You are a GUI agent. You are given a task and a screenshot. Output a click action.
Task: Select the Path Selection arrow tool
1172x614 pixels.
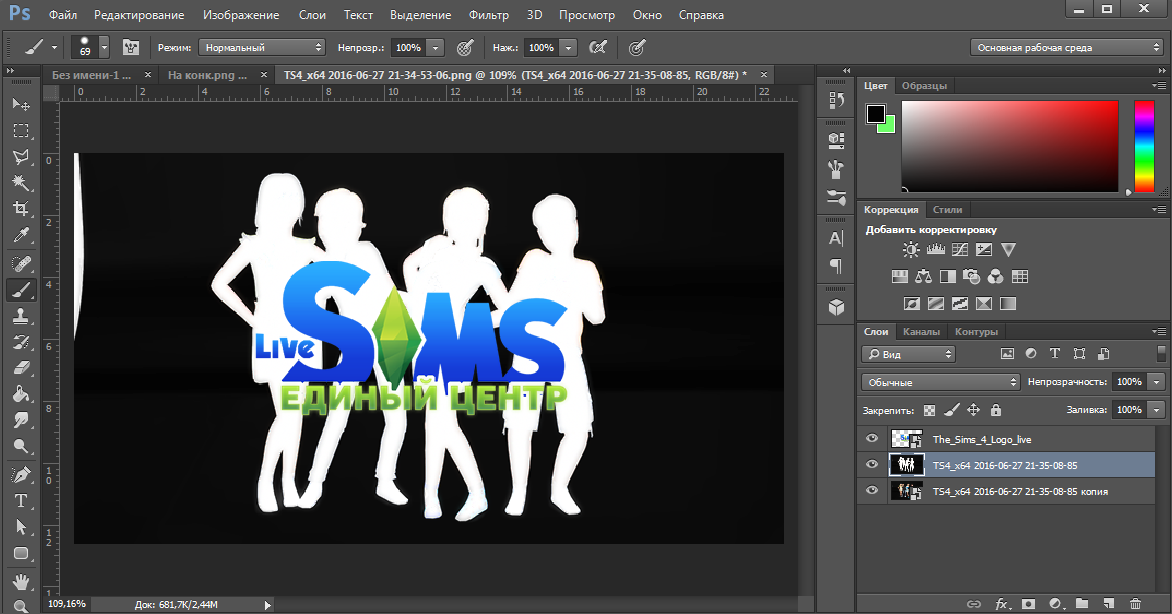tap(21, 526)
